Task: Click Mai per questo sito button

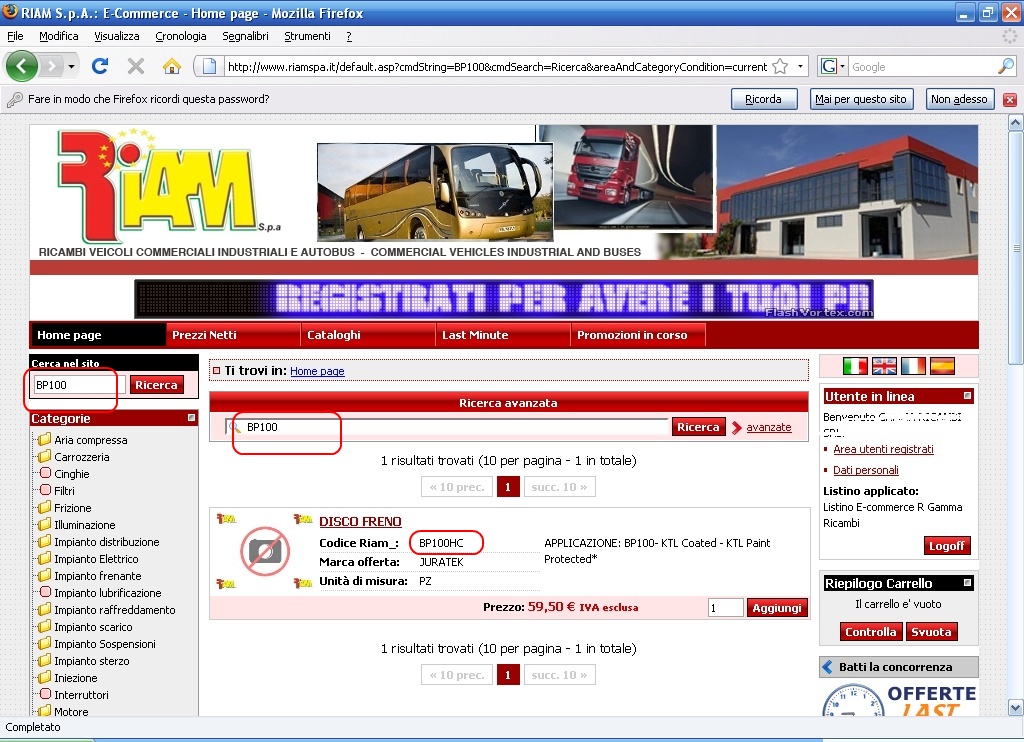Action: tap(861, 99)
